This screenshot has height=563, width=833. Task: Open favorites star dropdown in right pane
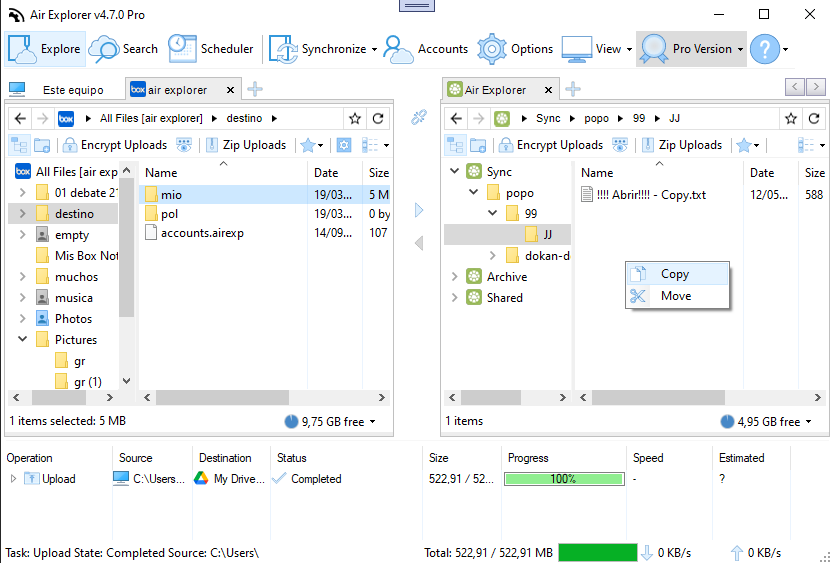pyautogui.click(x=748, y=144)
